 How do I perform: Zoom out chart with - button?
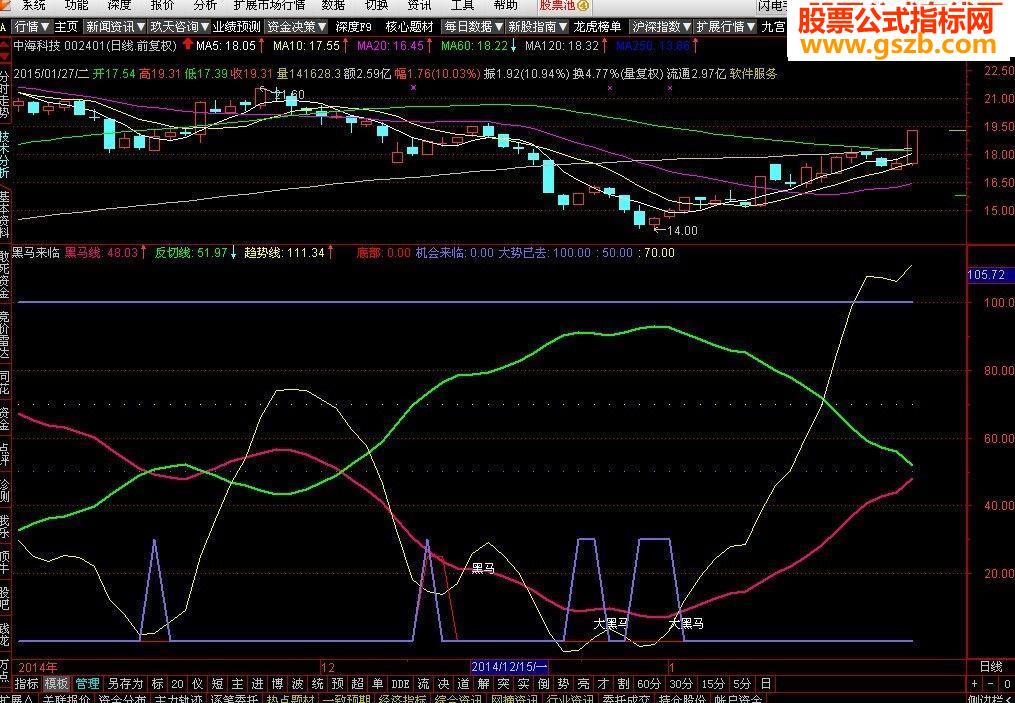coord(990,684)
